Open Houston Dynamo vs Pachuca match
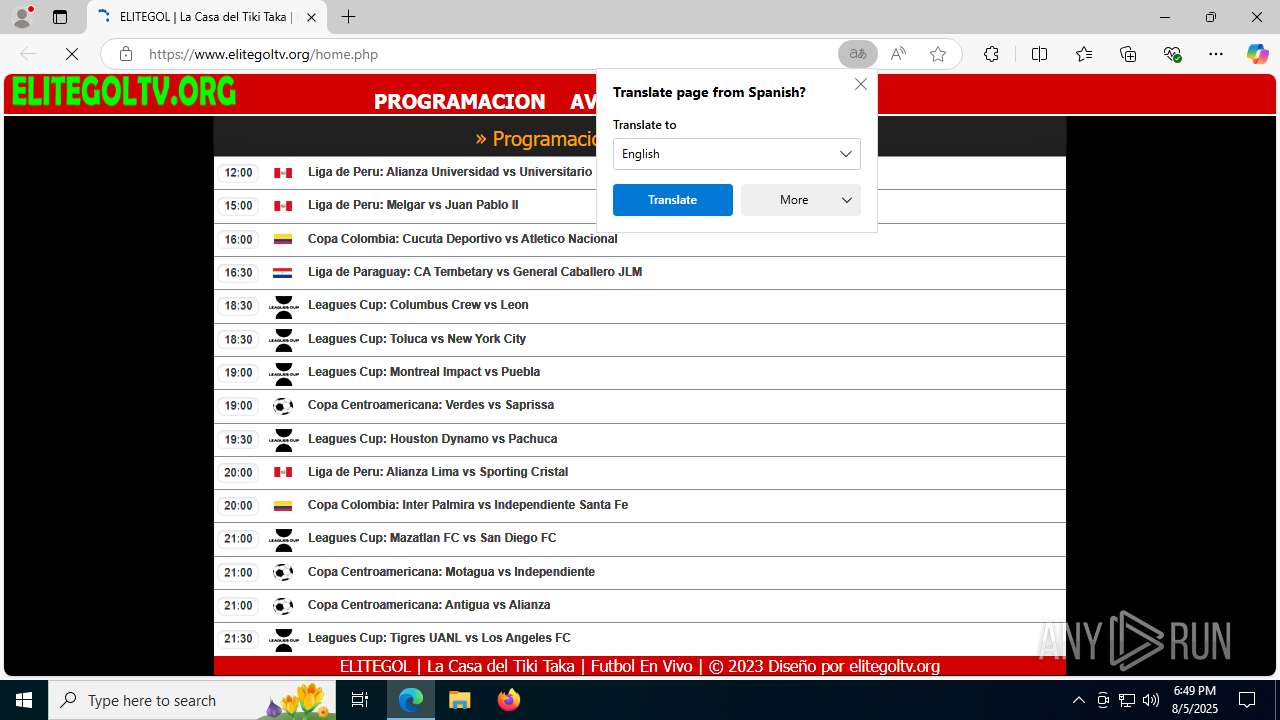The width and height of the screenshot is (1280, 720). coord(433,439)
